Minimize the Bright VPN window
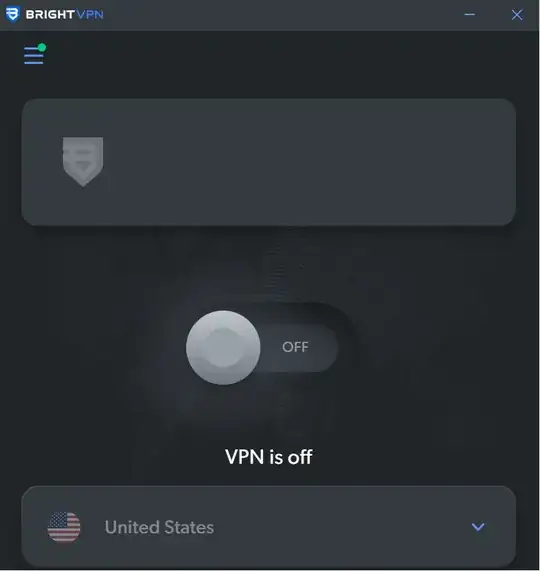Image resolution: width=540 pixels, height=571 pixels. point(470,15)
